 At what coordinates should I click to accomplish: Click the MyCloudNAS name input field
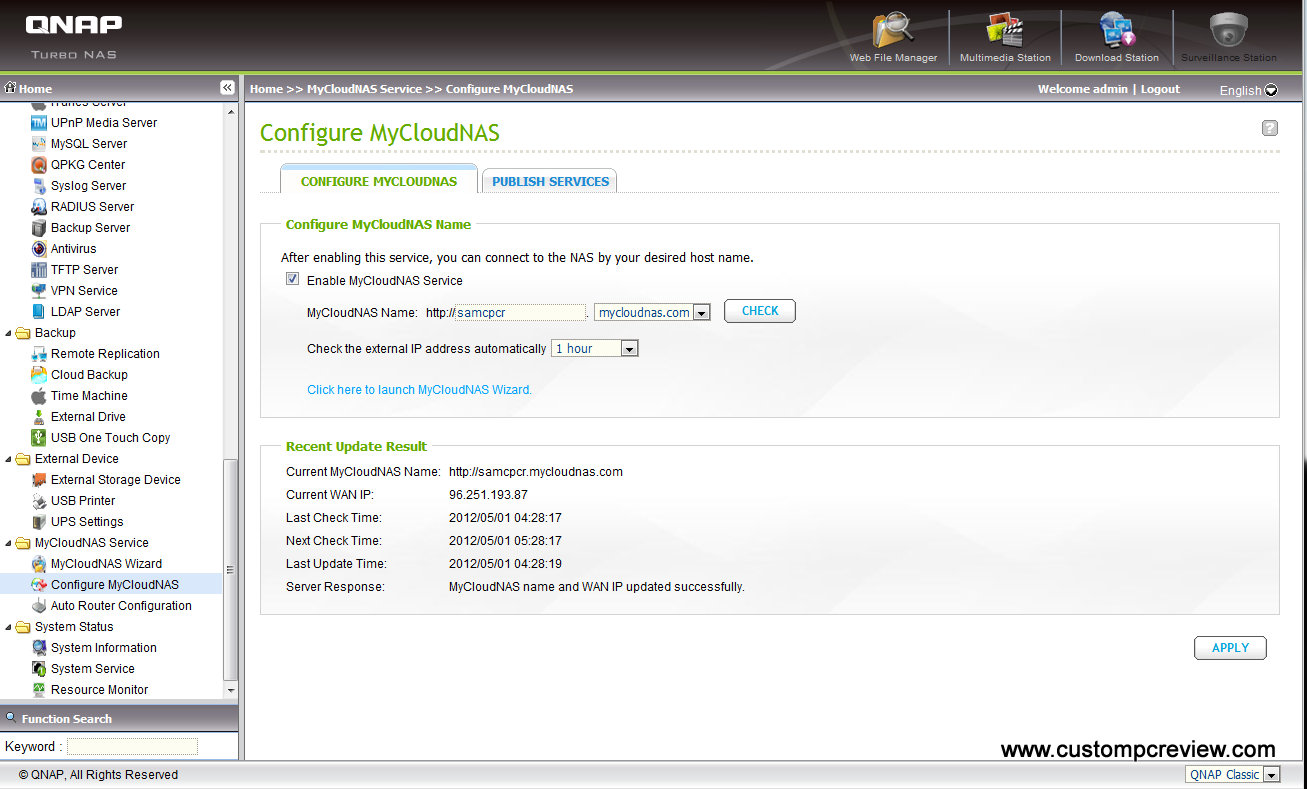click(x=520, y=313)
